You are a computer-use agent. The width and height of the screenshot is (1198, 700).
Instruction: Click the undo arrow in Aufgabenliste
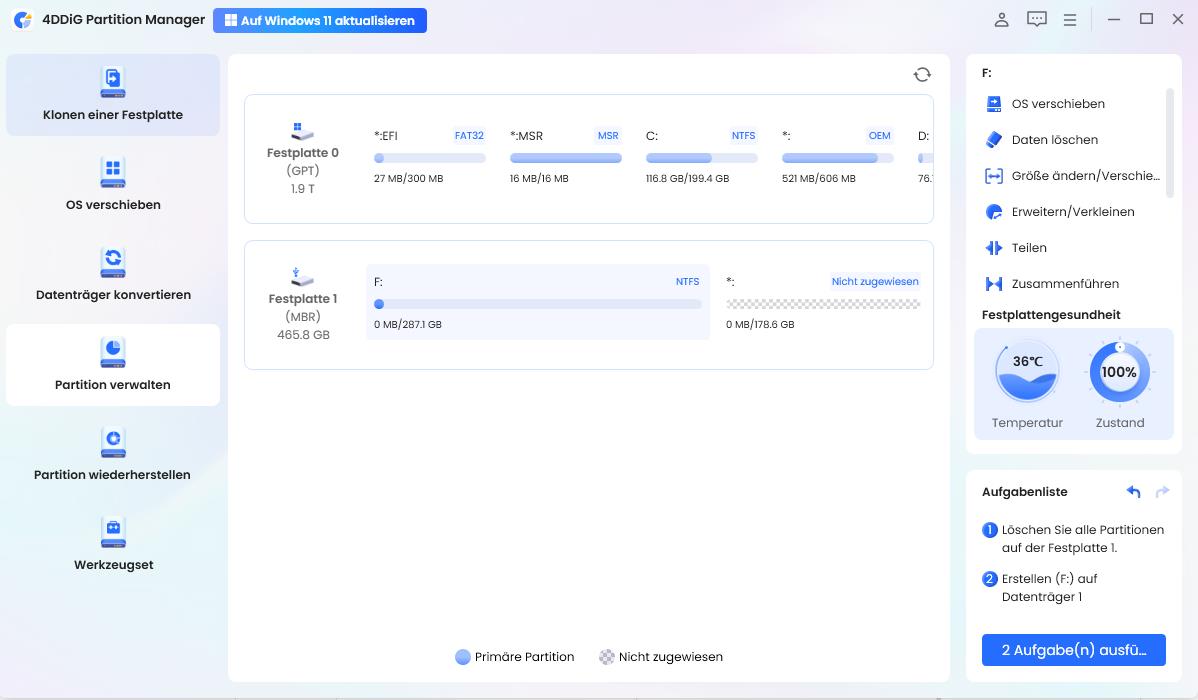coord(1132,491)
